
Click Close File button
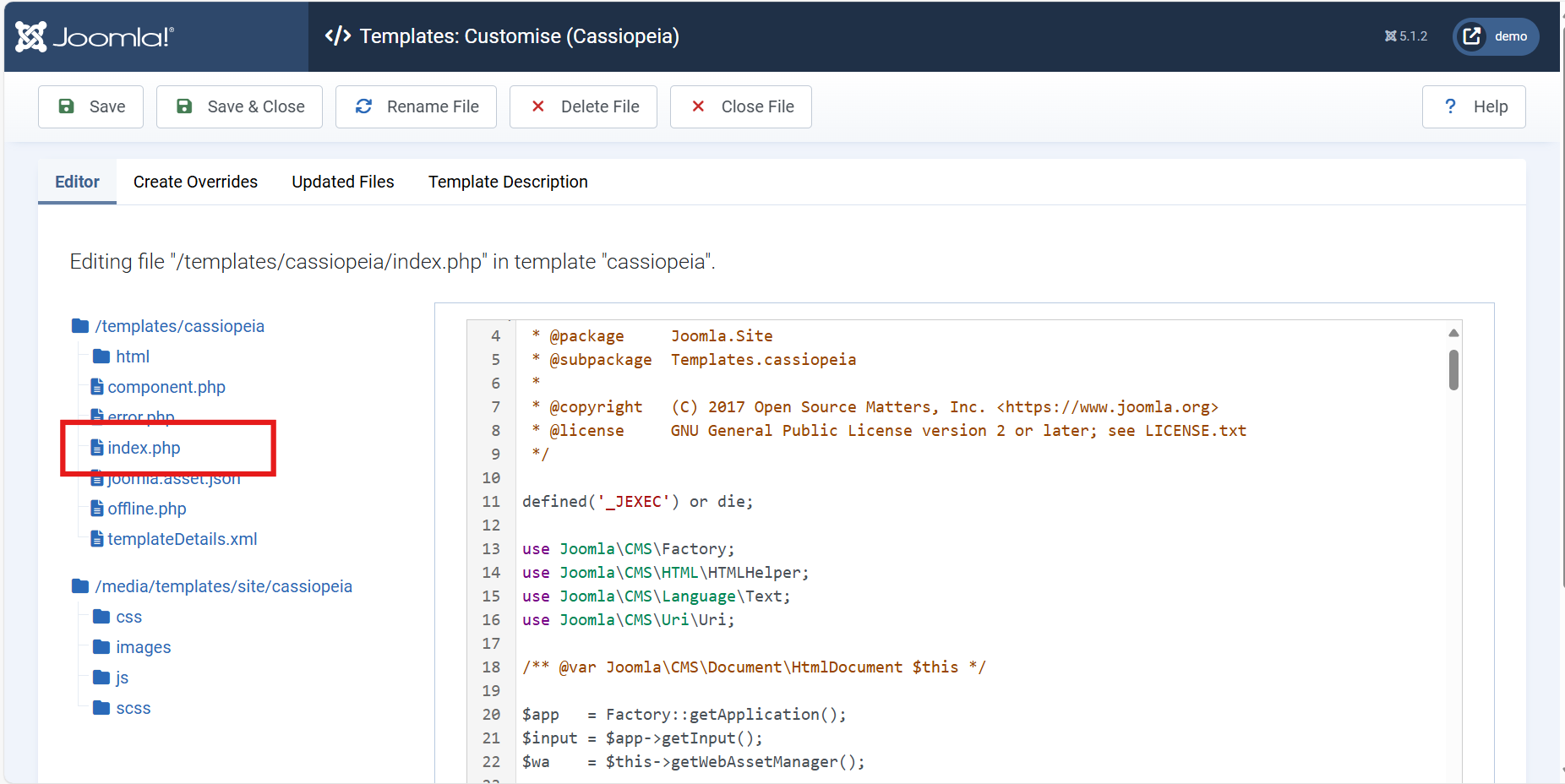pyautogui.click(x=741, y=106)
